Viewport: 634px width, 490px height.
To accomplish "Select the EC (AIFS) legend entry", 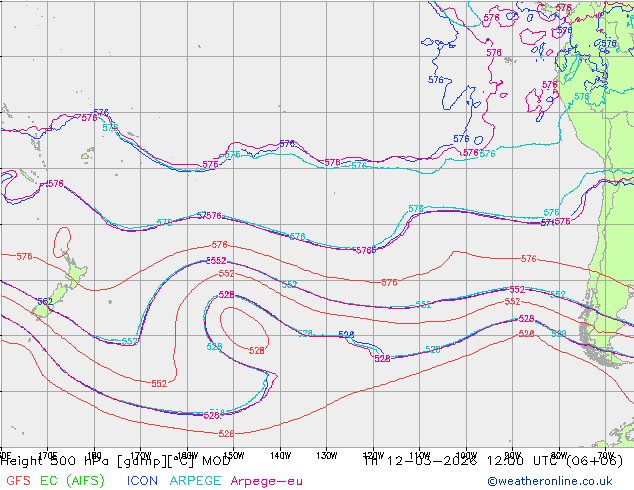I will click(x=72, y=481).
